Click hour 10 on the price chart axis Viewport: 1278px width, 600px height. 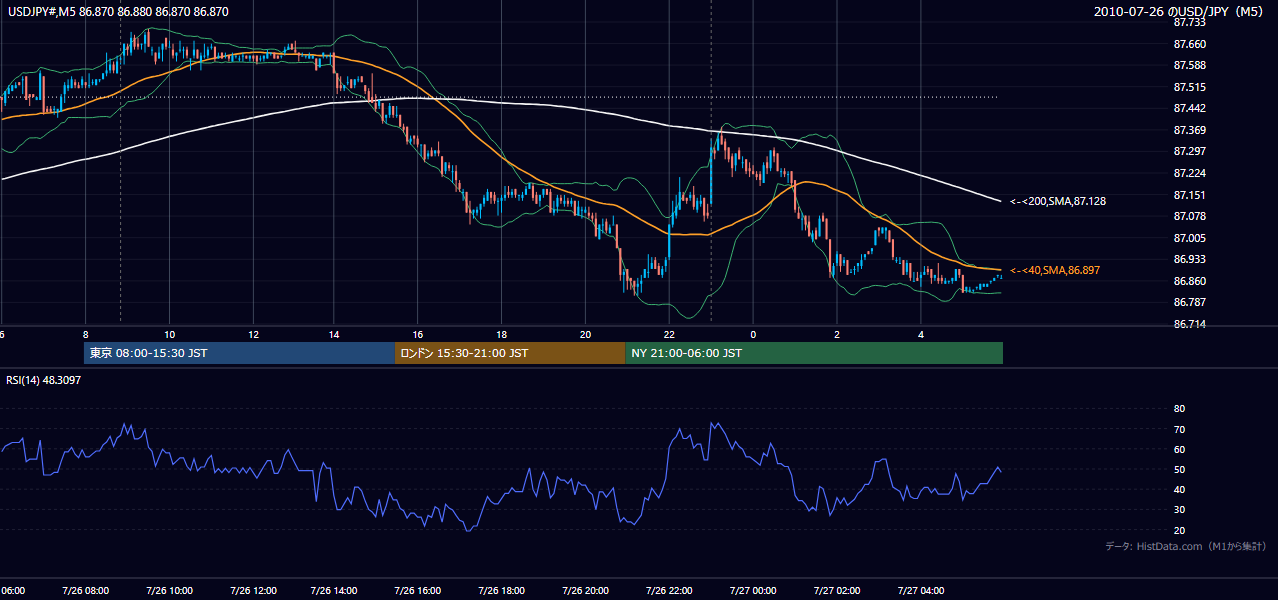point(169,334)
